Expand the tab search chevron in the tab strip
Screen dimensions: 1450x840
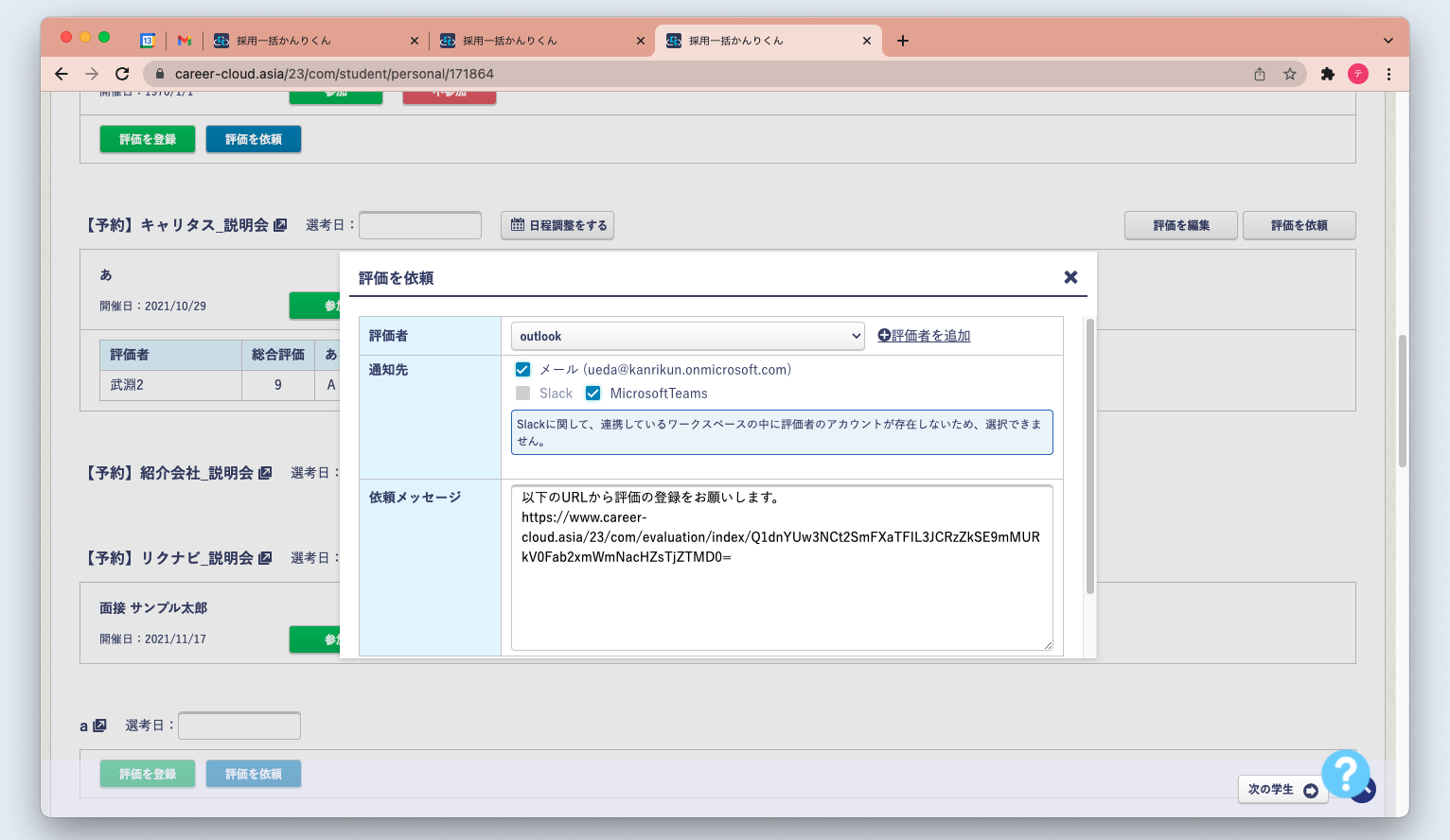click(1388, 41)
